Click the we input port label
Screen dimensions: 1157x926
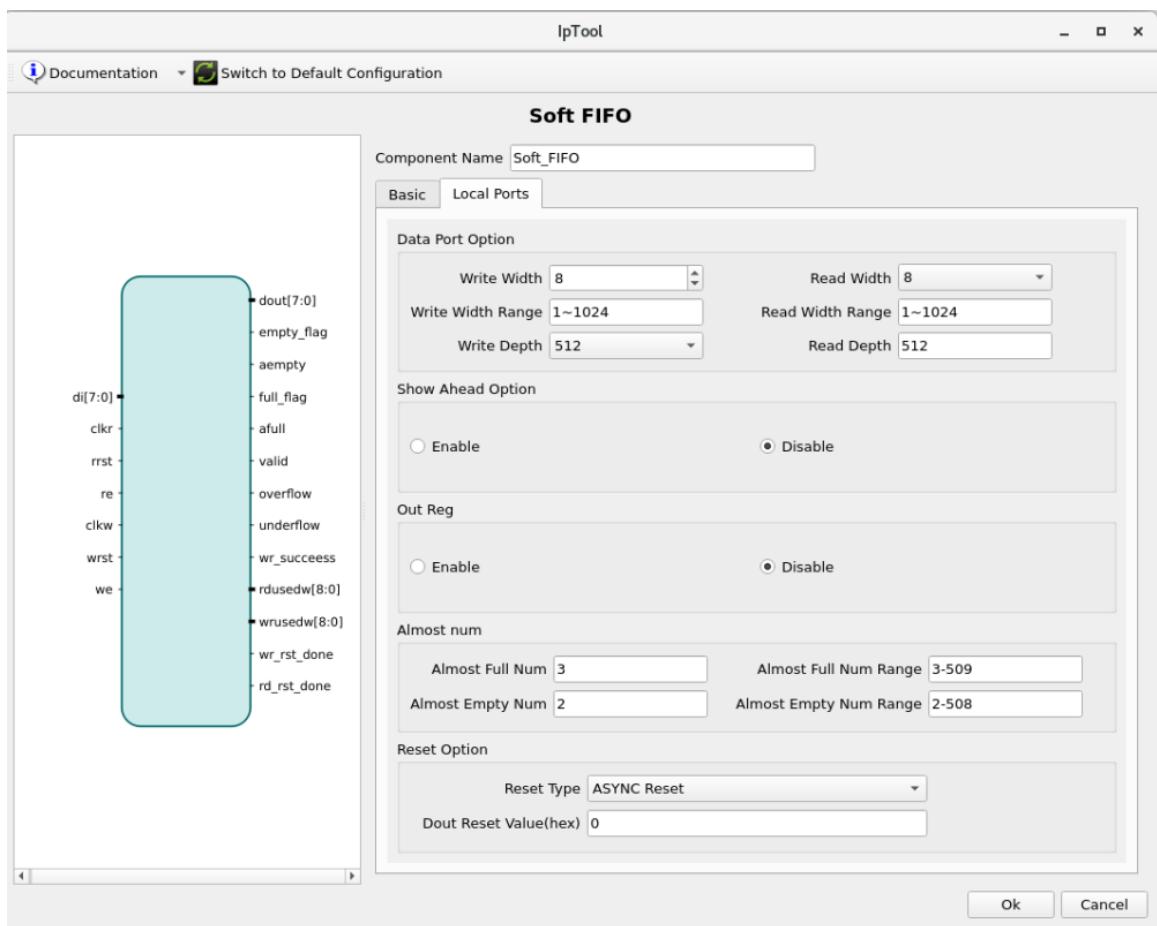(x=104, y=590)
